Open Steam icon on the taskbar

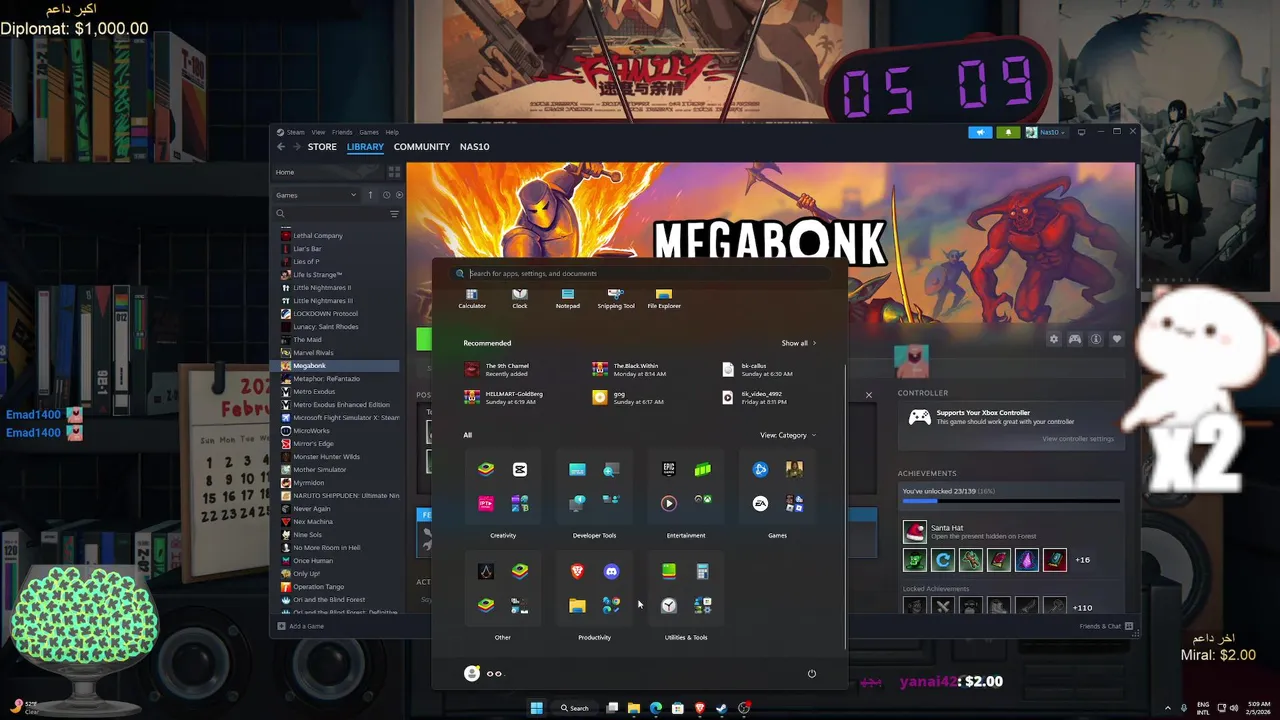tap(722, 708)
